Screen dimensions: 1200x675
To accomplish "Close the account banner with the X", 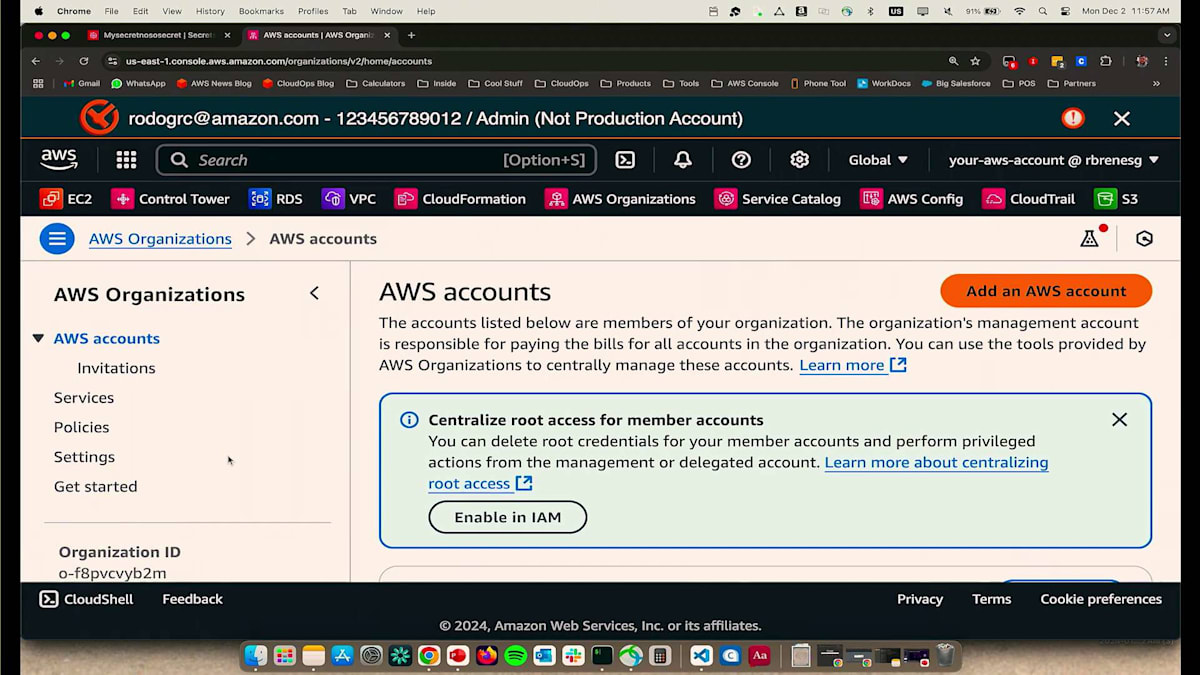I will (x=1122, y=119).
